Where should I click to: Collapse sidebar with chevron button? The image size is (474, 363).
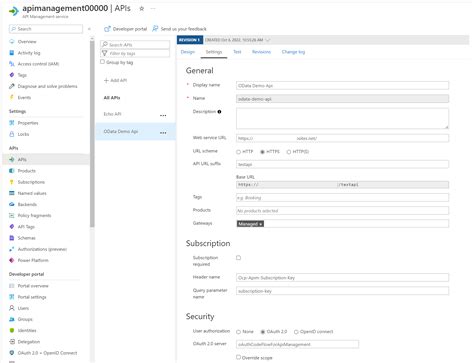coord(89,29)
